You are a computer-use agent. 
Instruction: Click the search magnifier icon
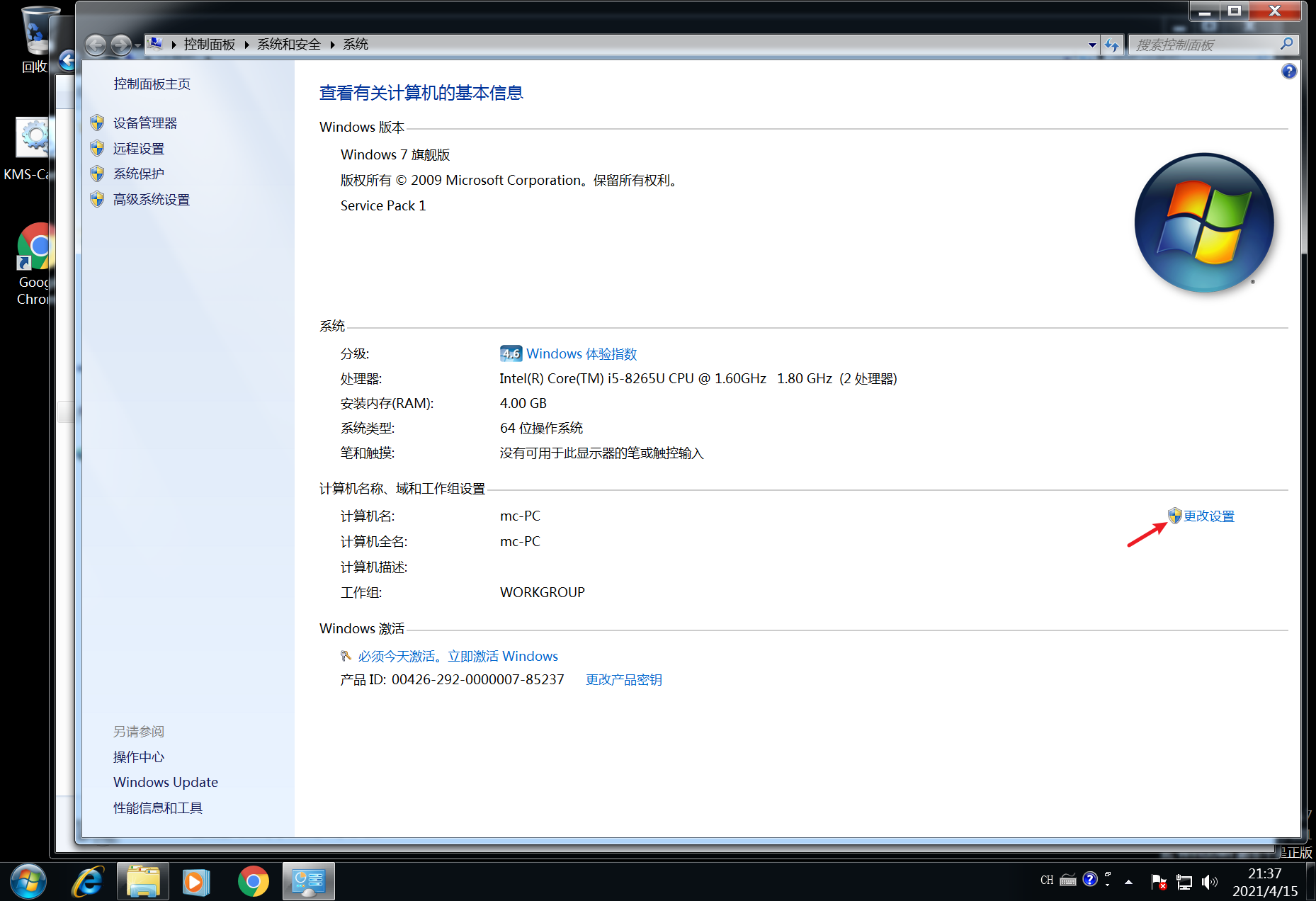(x=1287, y=44)
